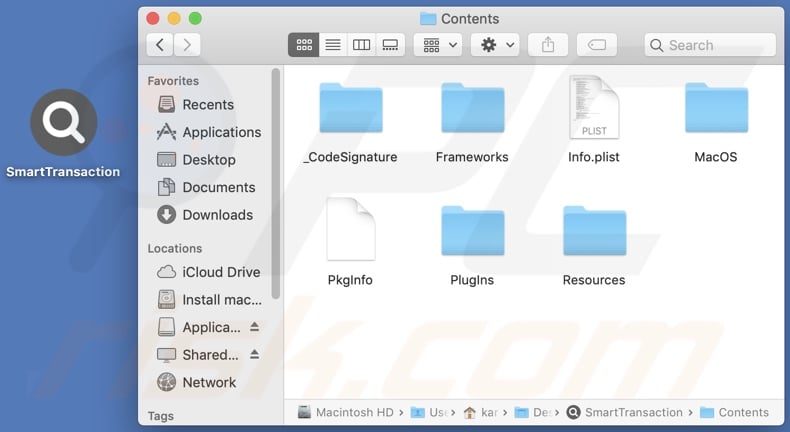790x432 pixels.
Task: Select the Info.plist file icon
Action: click(x=594, y=107)
